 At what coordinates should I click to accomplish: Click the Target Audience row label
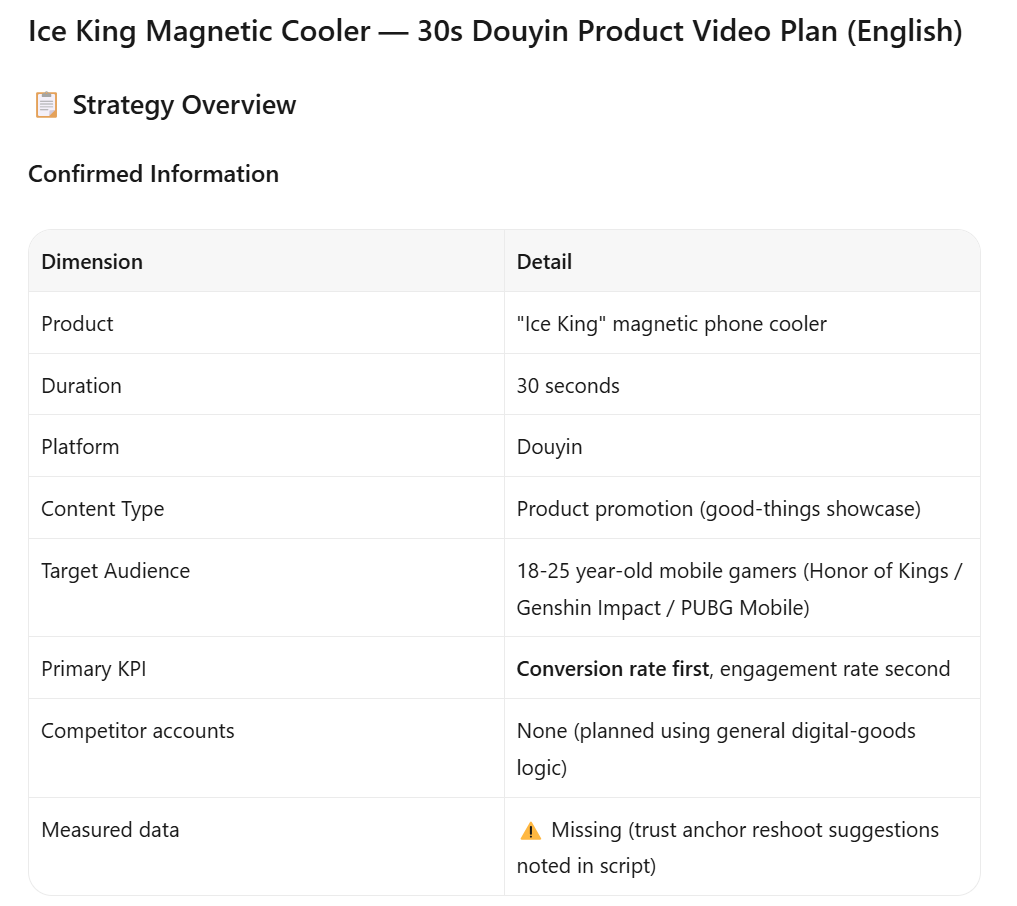pos(115,571)
